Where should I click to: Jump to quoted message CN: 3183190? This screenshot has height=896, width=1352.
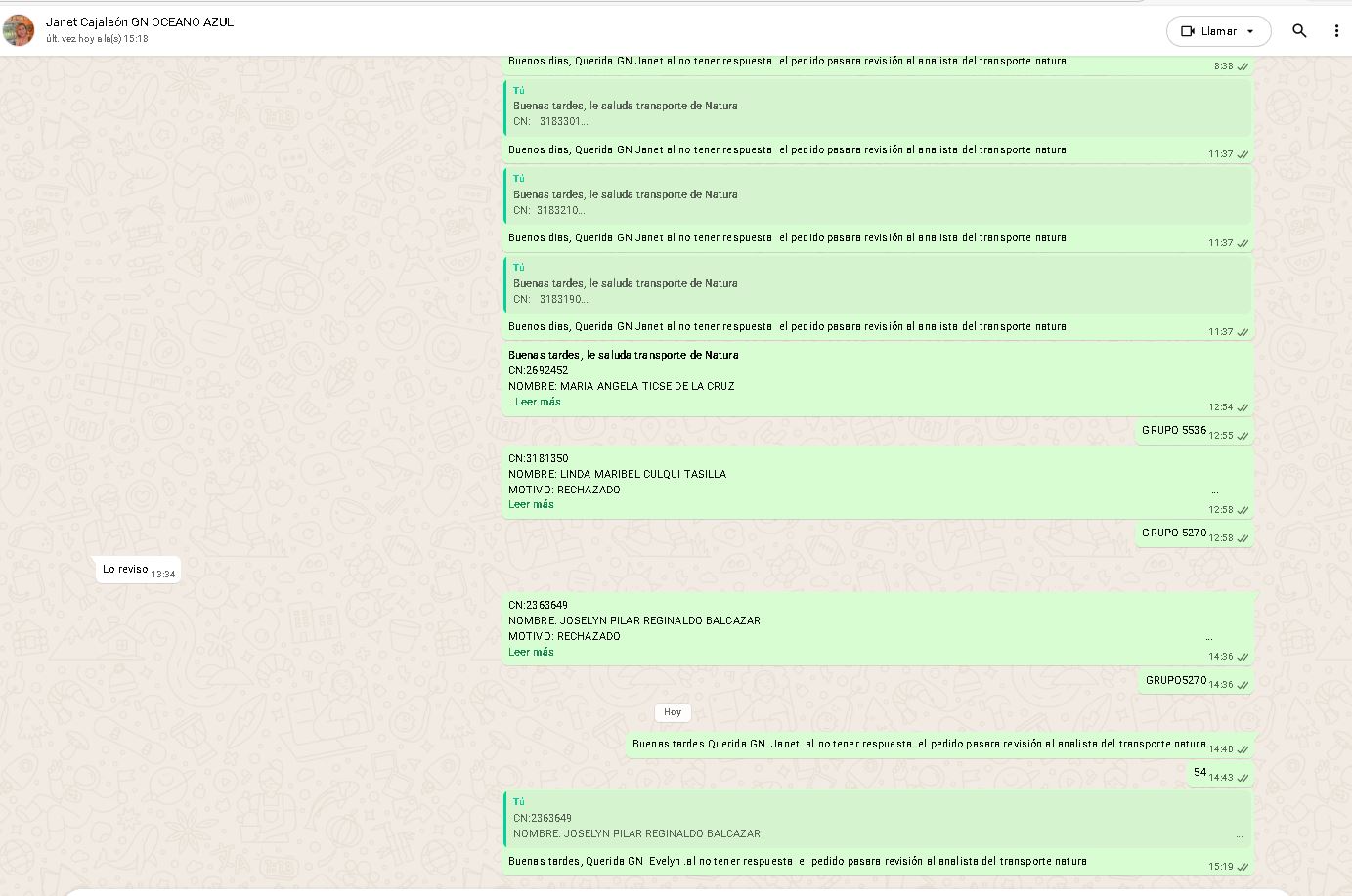pyautogui.click(x=877, y=283)
